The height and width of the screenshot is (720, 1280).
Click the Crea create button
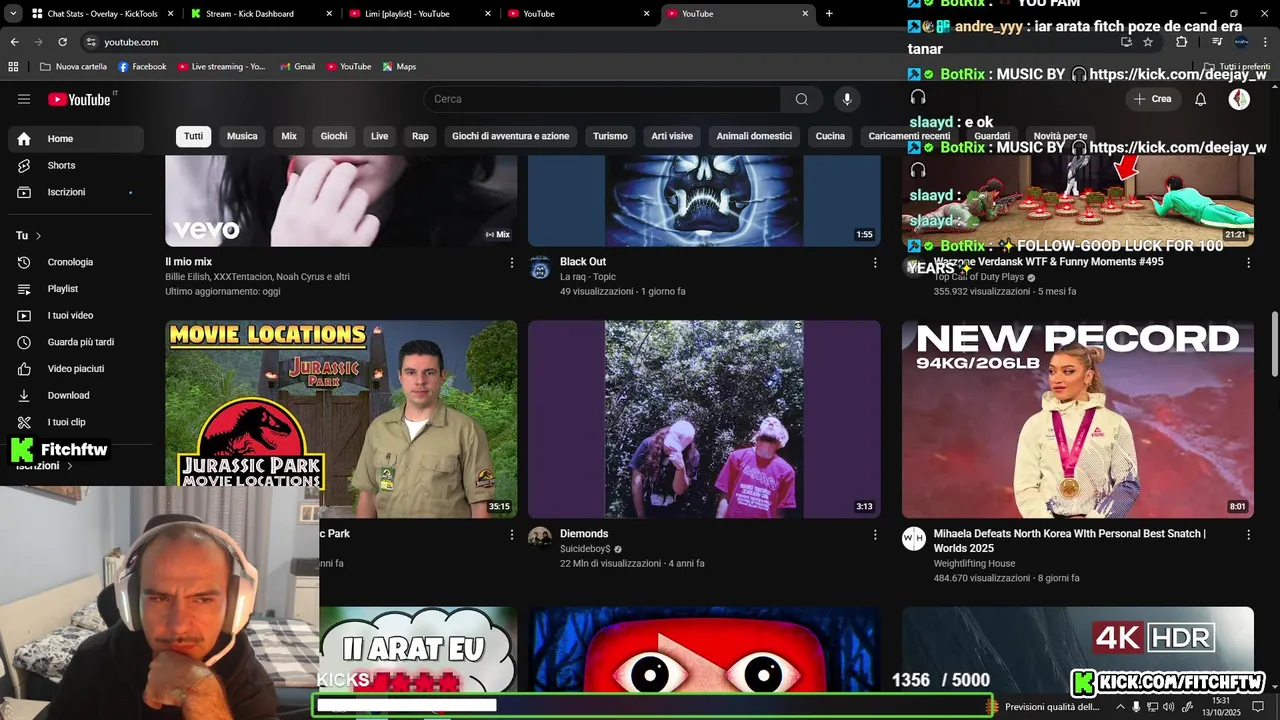coord(1152,99)
